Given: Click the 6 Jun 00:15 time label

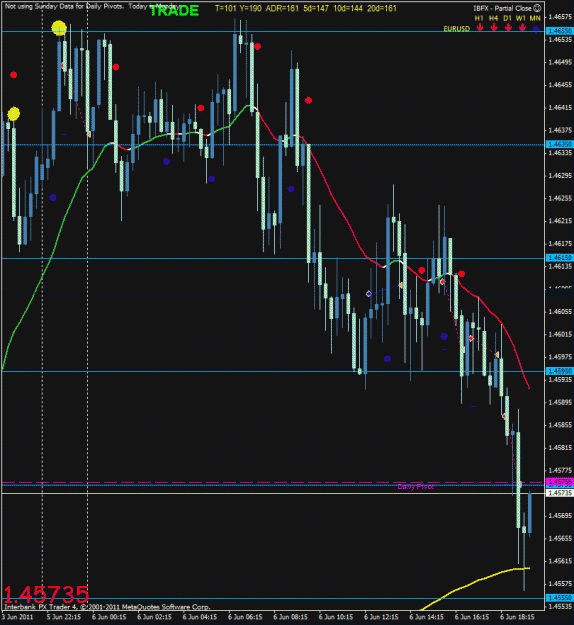Looking at the screenshot, I should point(109,617).
